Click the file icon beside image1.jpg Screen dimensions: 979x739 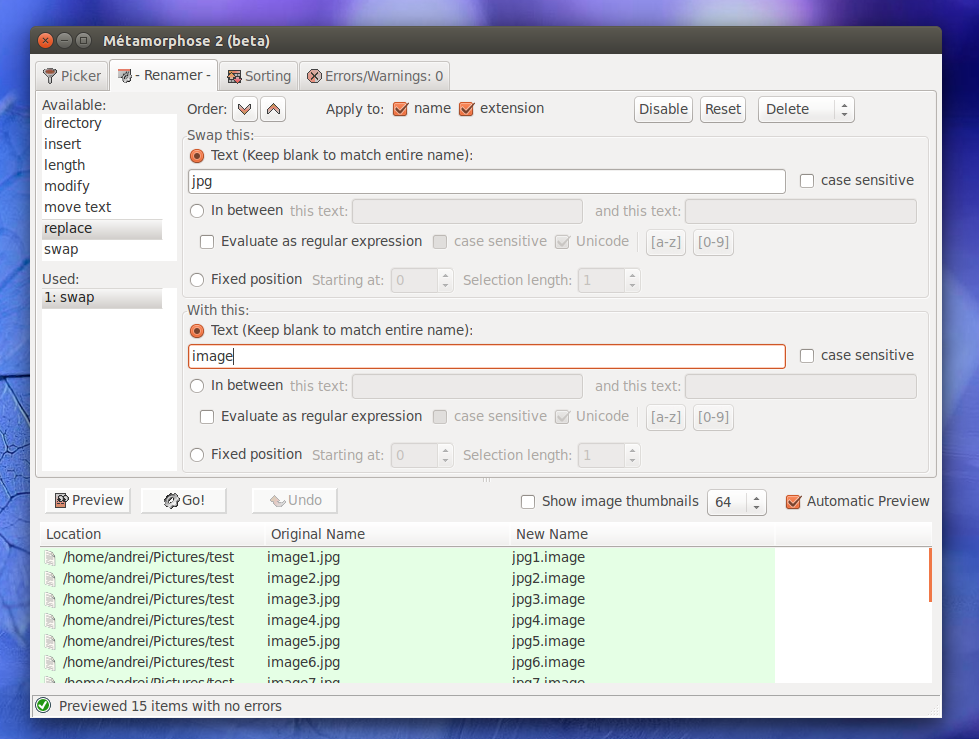[49, 557]
